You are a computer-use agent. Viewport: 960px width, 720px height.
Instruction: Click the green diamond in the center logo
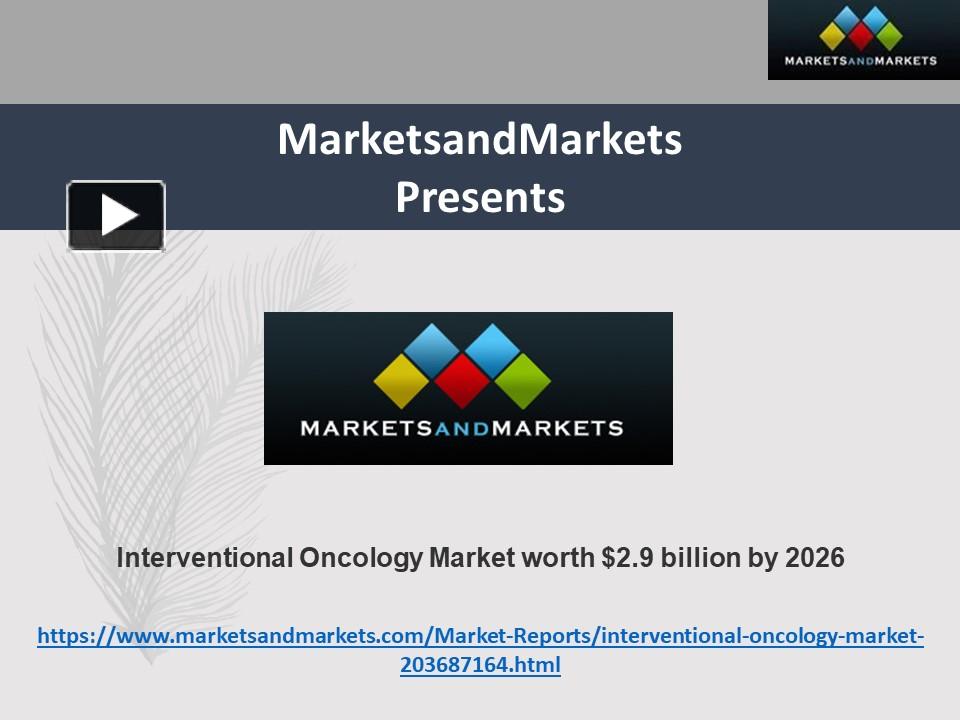point(522,381)
